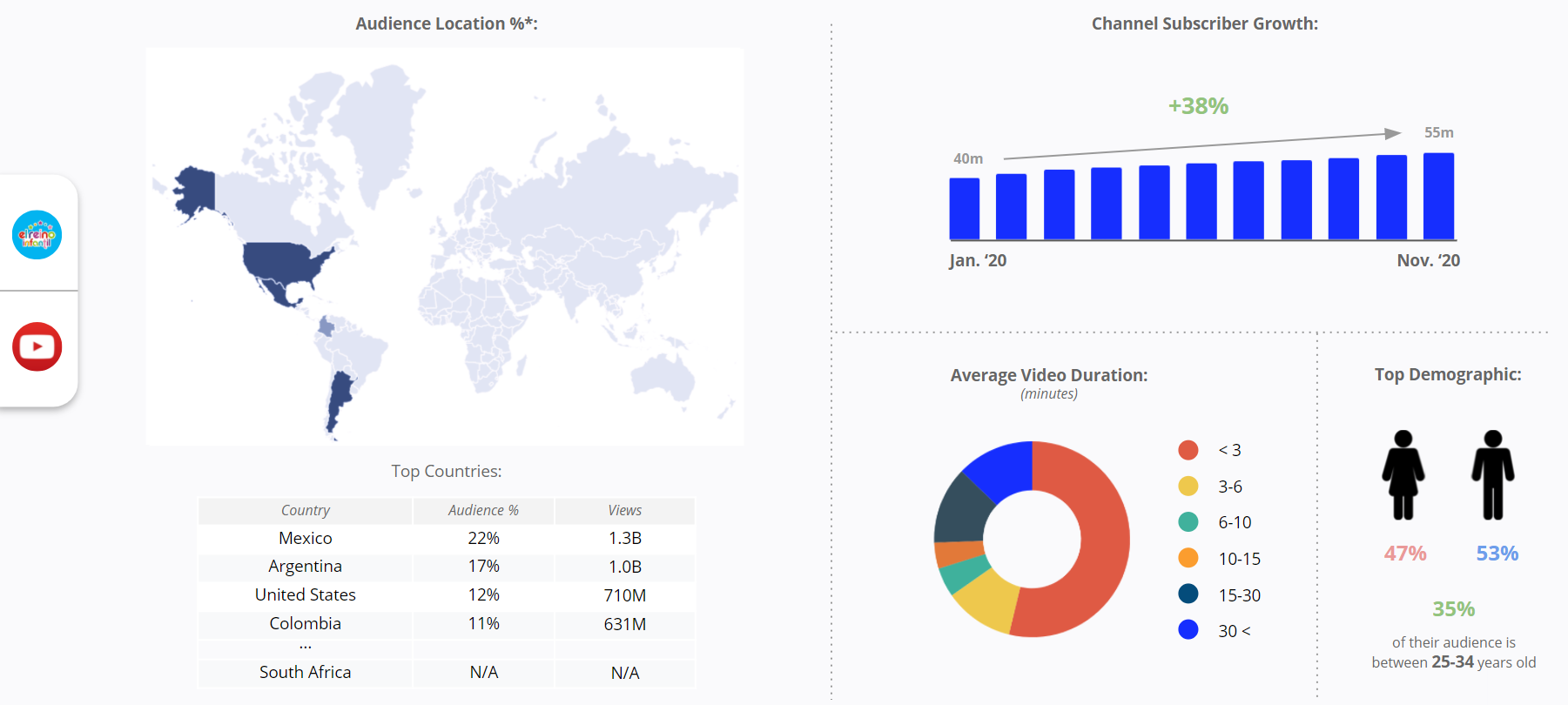This screenshot has width=1568, height=705.
Task: Select the male demographic figure icon
Action: point(1493,475)
